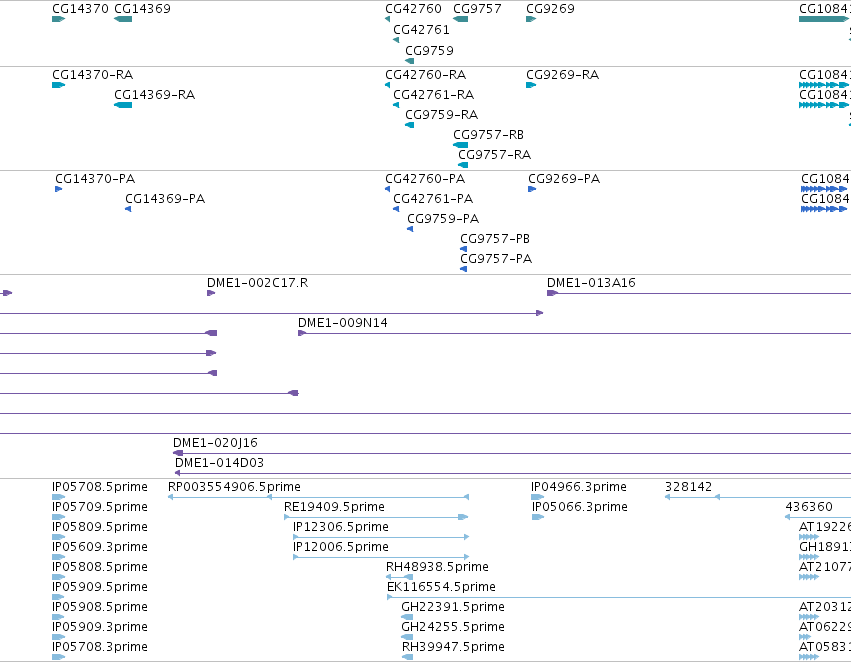Select protein CG9757-PA
The height and width of the screenshot is (662, 851).
click(463, 269)
